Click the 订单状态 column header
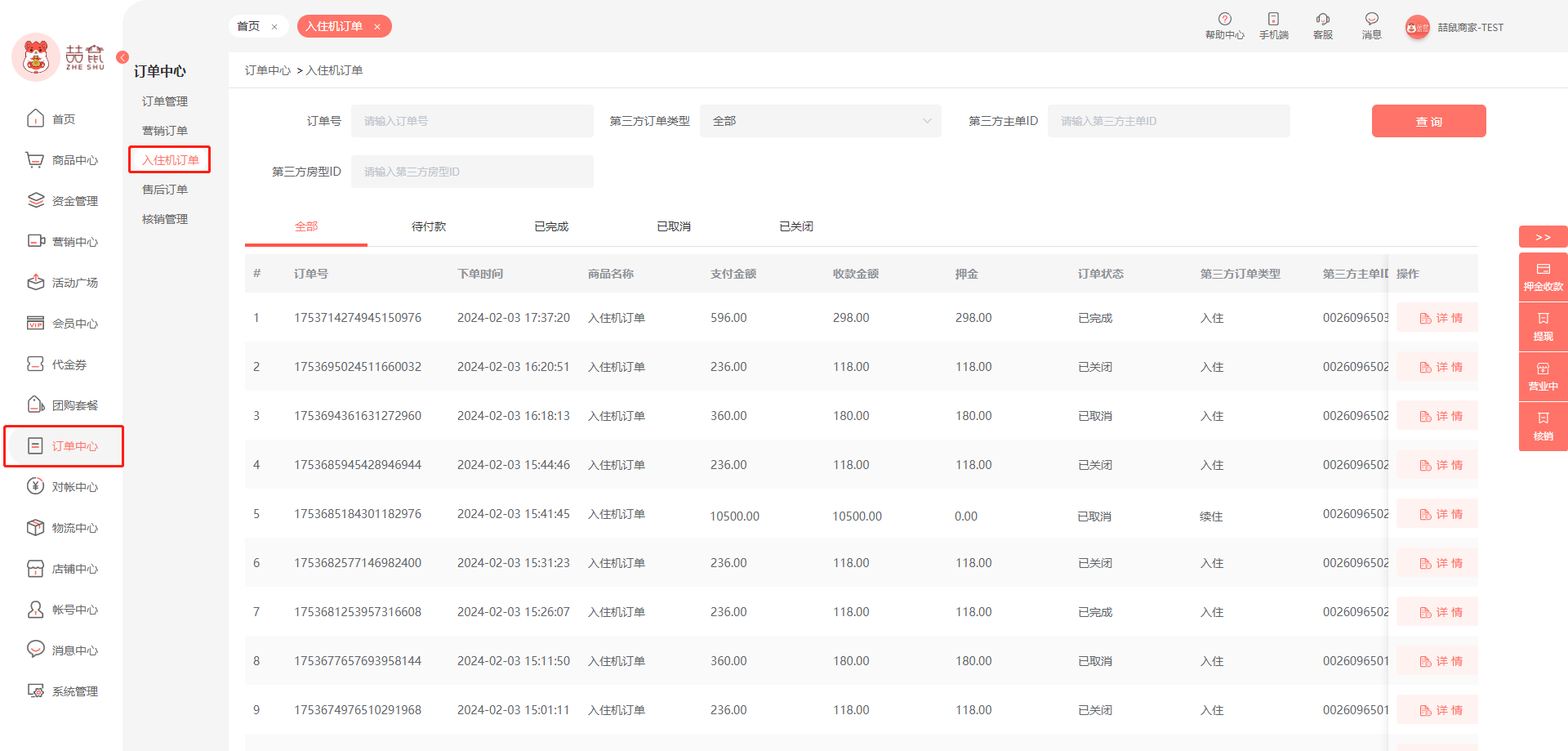The height and width of the screenshot is (751, 1568). [x=1101, y=274]
